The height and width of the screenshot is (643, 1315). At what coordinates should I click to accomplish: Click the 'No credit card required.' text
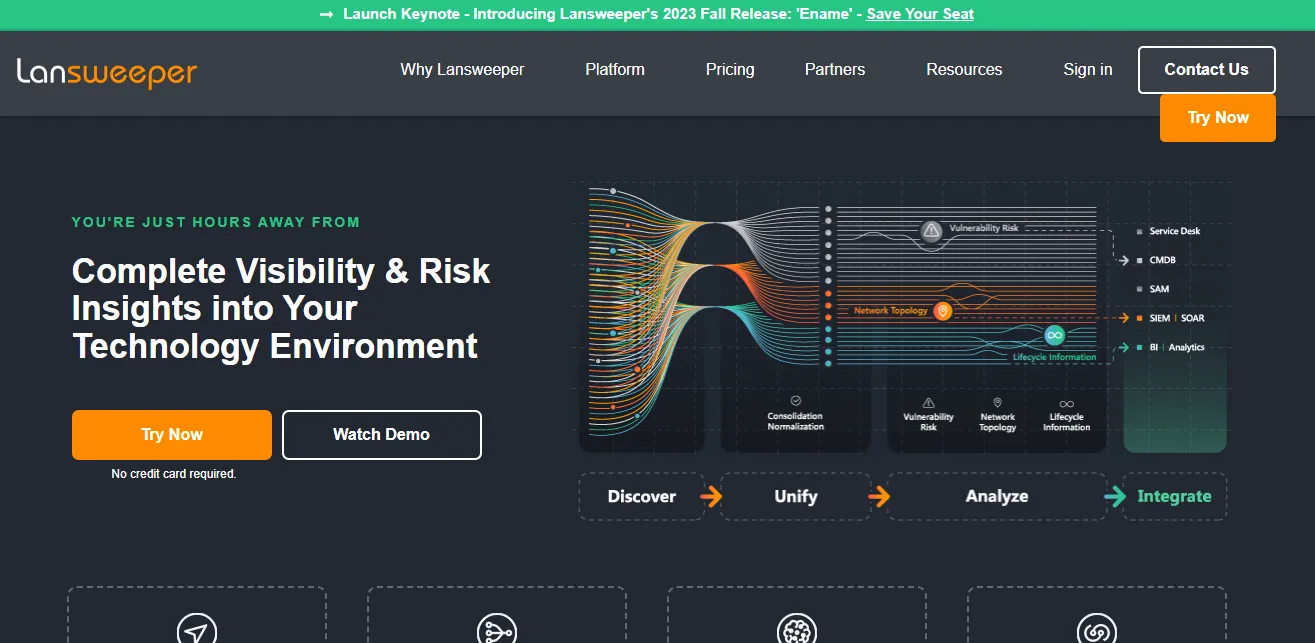click(x=174, y=474)
